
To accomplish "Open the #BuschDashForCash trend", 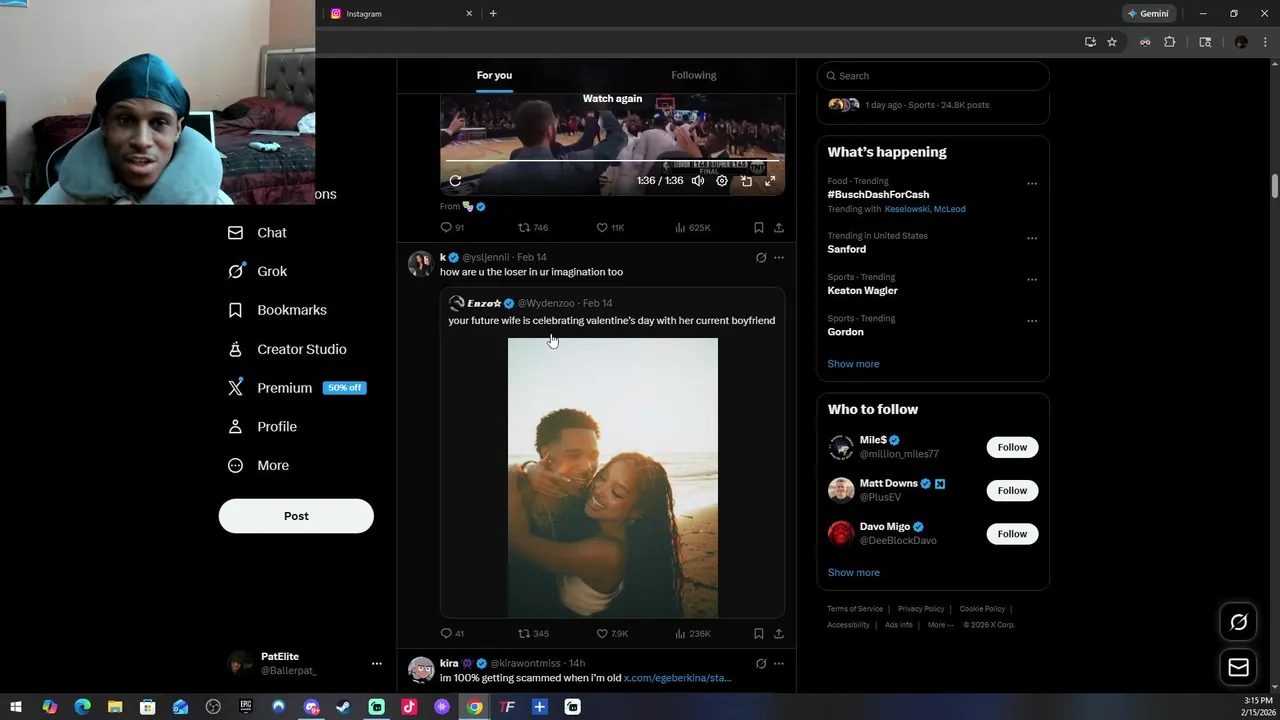I will tap(878, 195).
